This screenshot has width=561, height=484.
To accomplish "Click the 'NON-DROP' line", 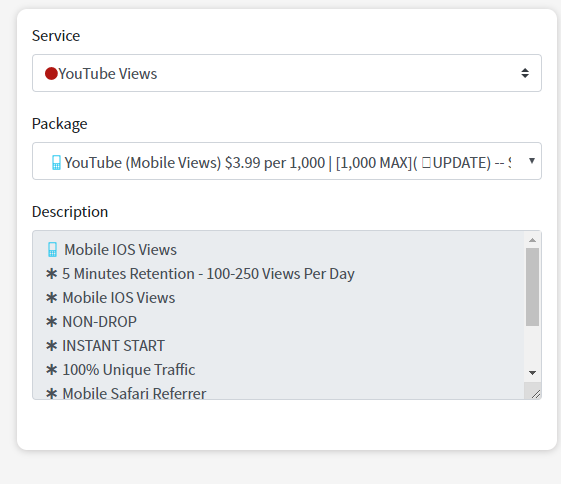I will [91, 322].
